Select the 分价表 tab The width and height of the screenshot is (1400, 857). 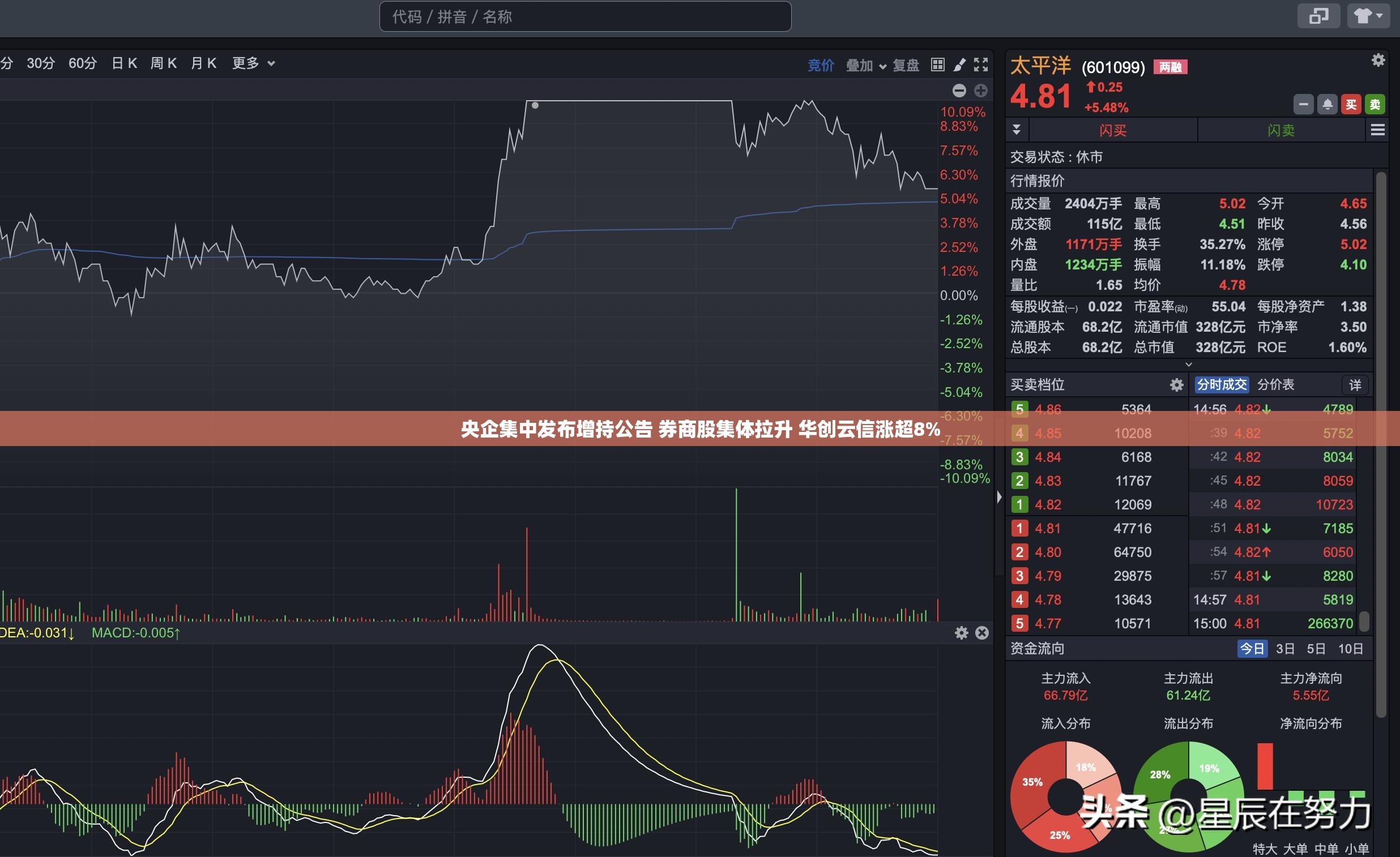tap(1275, 385)
